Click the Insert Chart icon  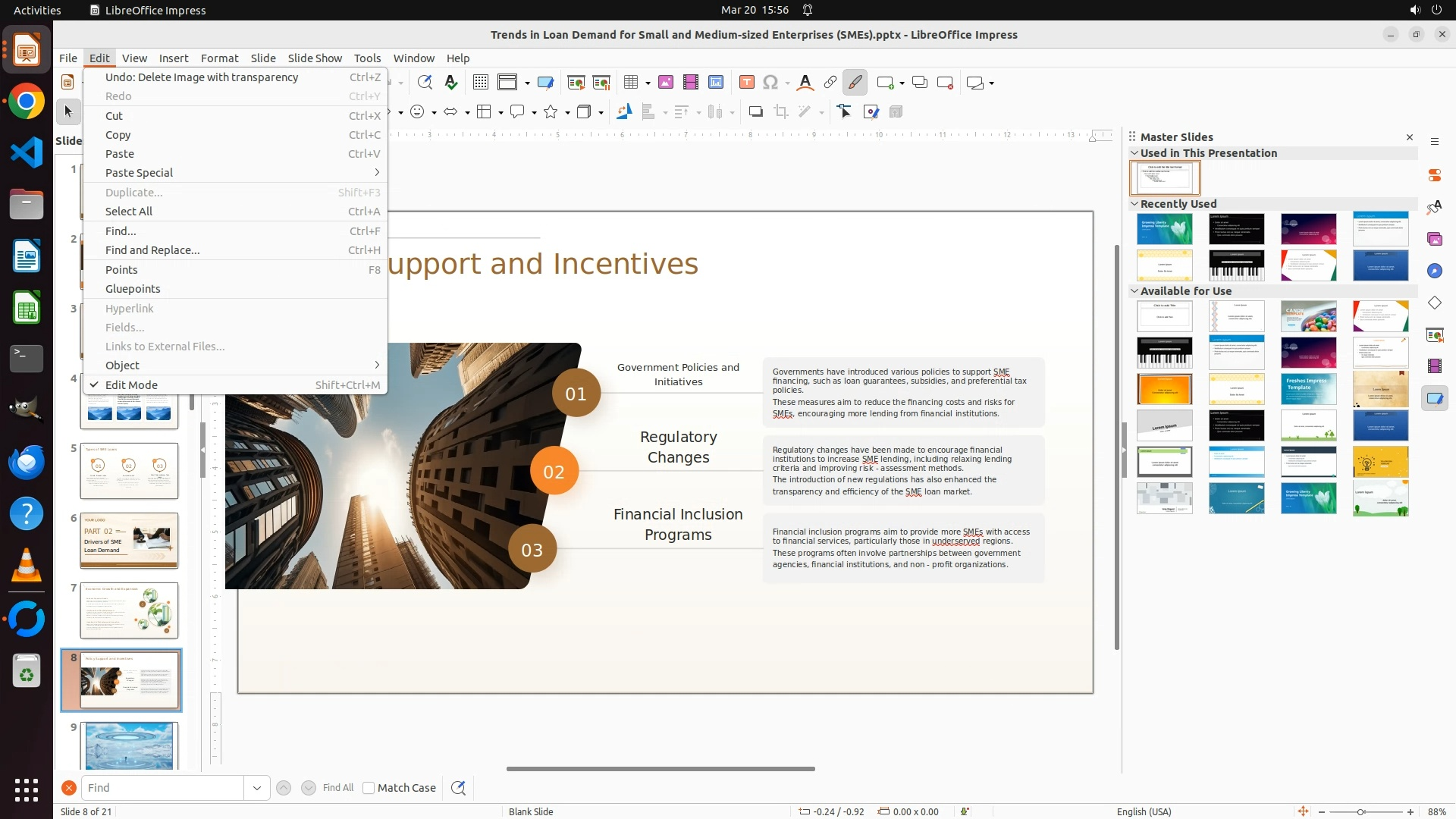(716, 83)
